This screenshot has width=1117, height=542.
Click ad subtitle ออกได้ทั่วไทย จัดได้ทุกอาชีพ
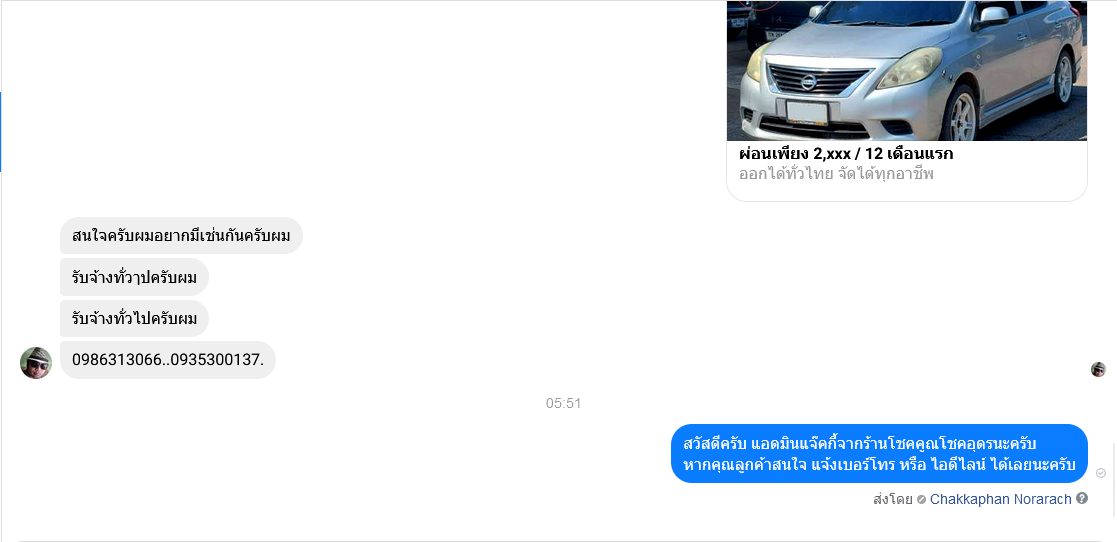pyautogui.click(x=836, y=174)
